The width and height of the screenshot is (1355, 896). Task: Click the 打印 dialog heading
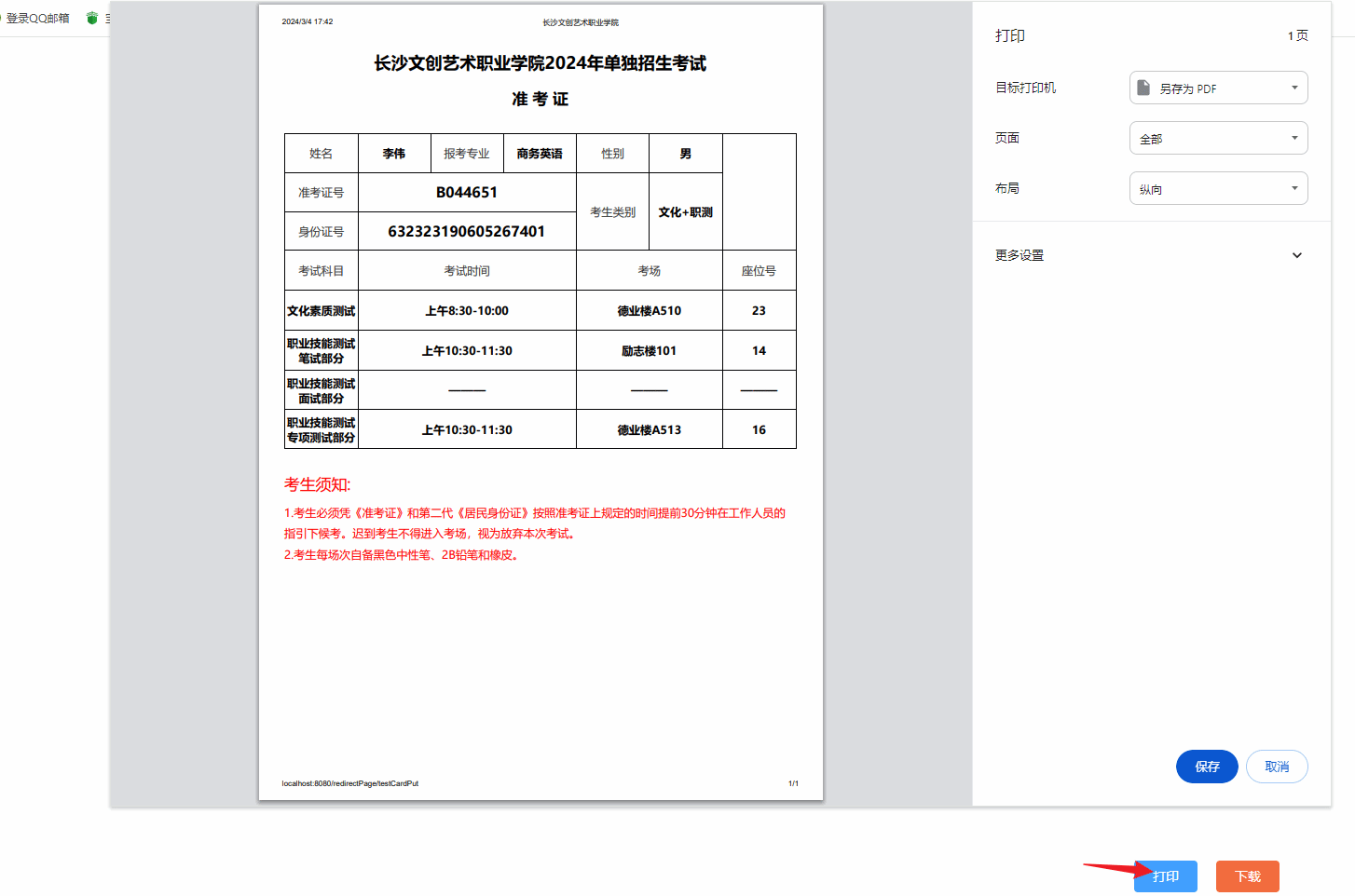pos(1010,35)
